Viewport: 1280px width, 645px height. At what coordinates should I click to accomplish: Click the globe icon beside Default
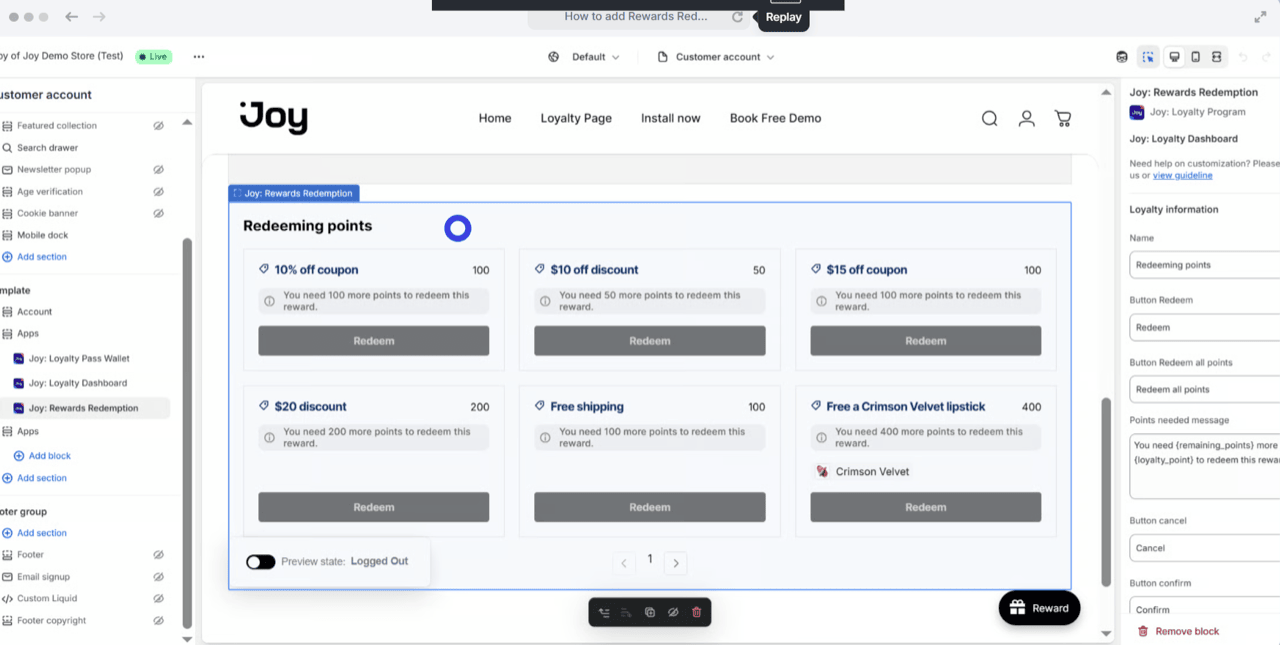pyautogui.click(x=554, y=57)
